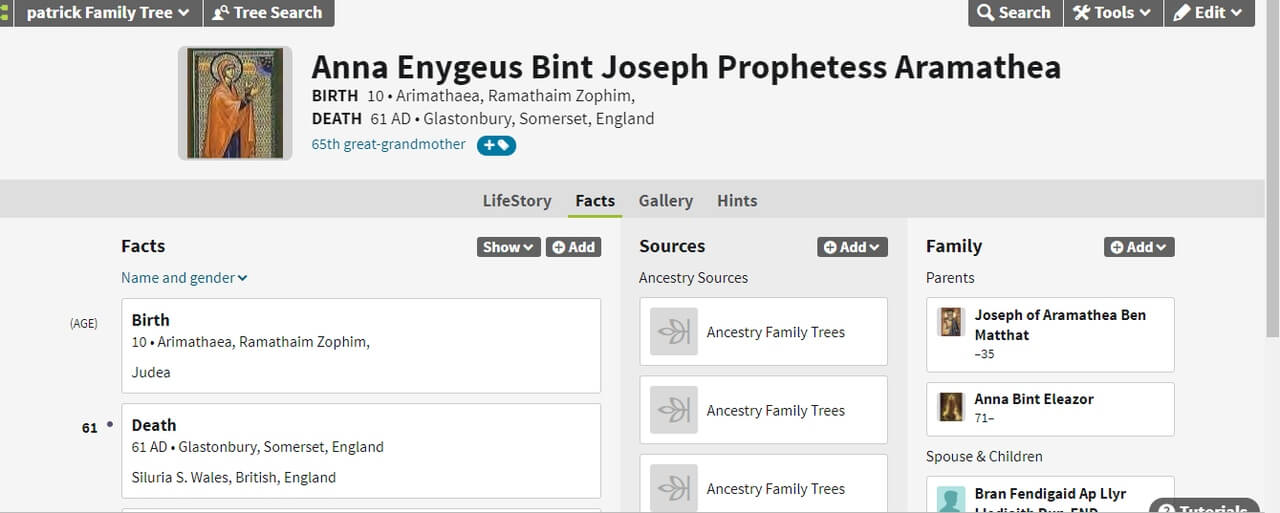This screenshot has height=513, width=1280.
Task: Click the Search magnifier button
Action: point(1013,13)
